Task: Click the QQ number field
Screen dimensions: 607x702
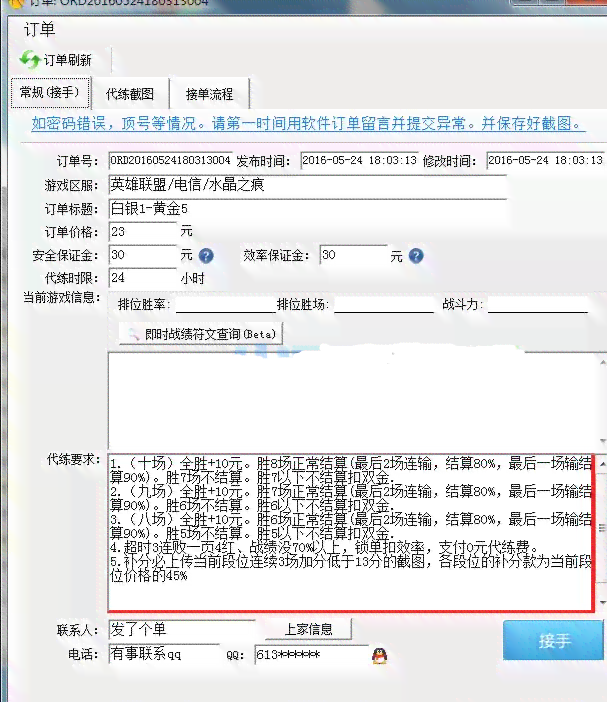Action: 311,655
